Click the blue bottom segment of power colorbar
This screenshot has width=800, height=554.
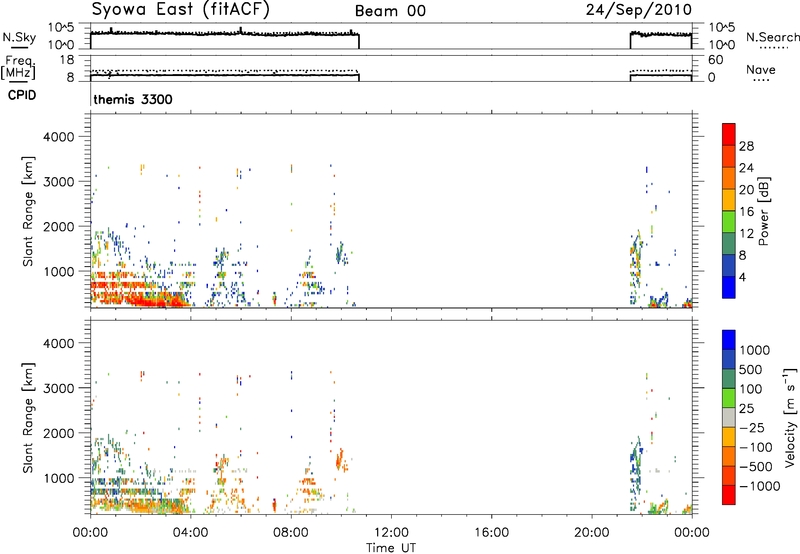[x=729, y=287]
